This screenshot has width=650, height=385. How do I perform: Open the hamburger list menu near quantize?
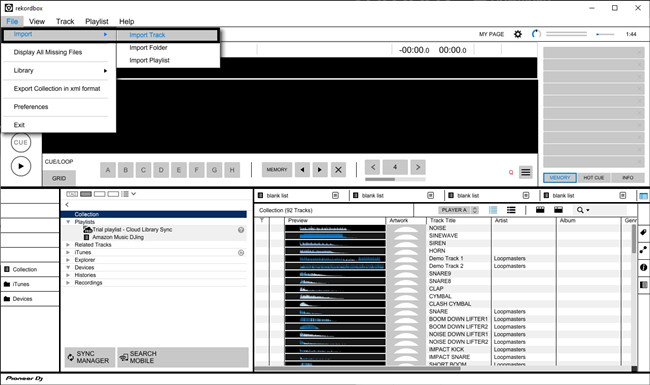526,172
